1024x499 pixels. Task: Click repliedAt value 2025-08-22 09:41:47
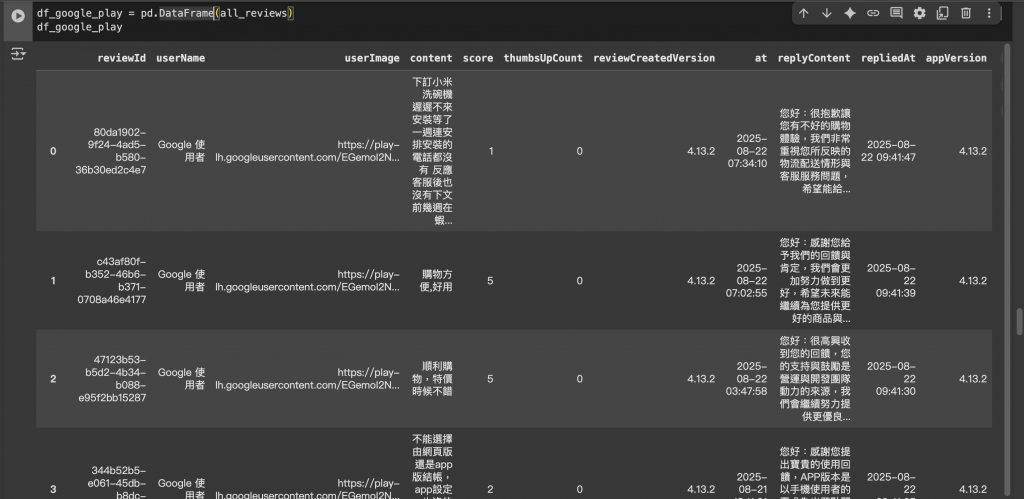point(888,151)
